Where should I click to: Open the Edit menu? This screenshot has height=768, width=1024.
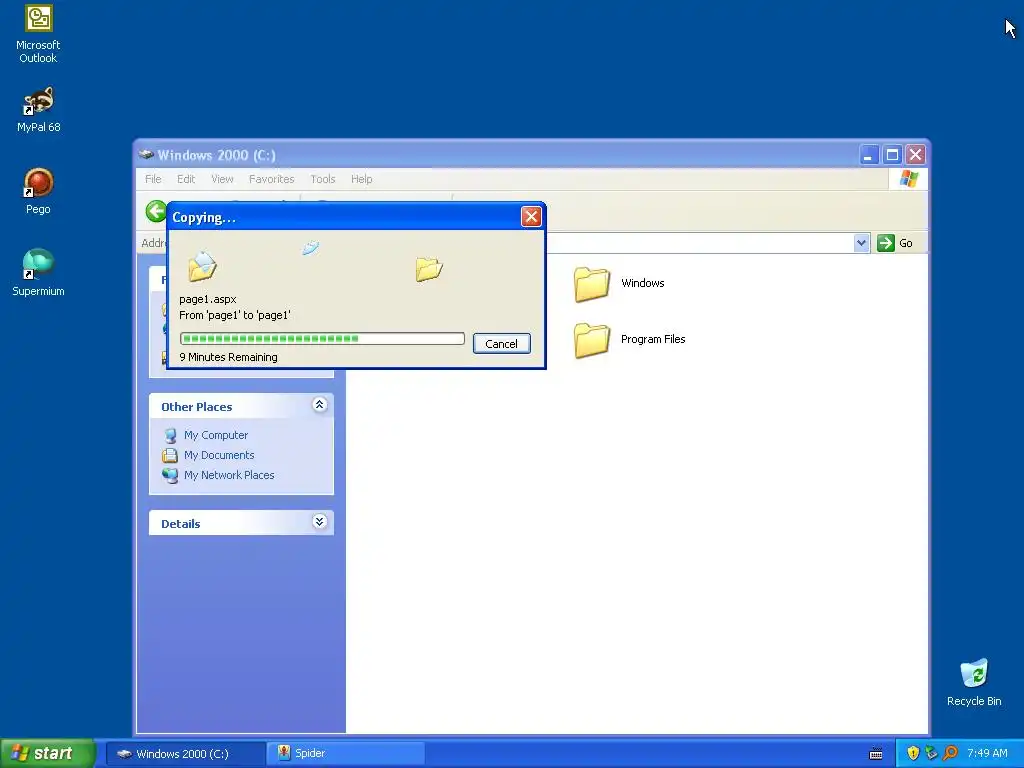[185, 179]
